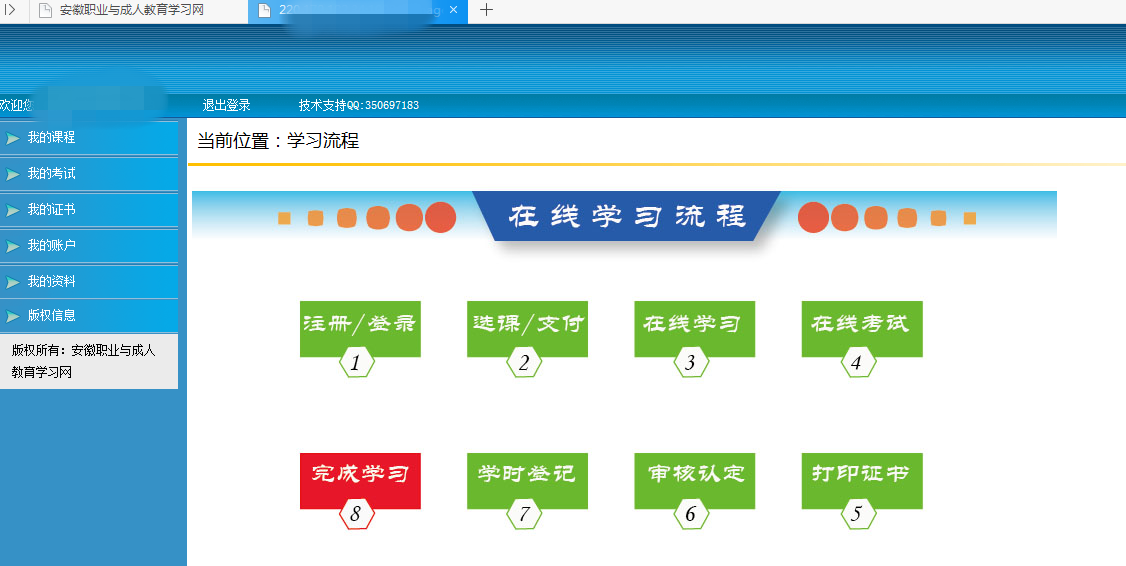
Task: Switch to the 安徽职业与成人教育学习网 browser tab
Action: [x=130, y=11]
